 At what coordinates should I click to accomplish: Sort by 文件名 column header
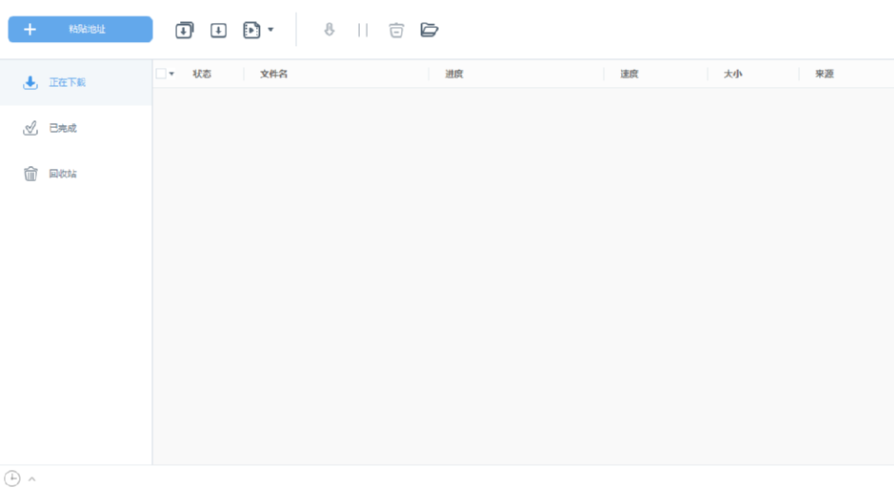pyautogui.click(x=274, y=74)
